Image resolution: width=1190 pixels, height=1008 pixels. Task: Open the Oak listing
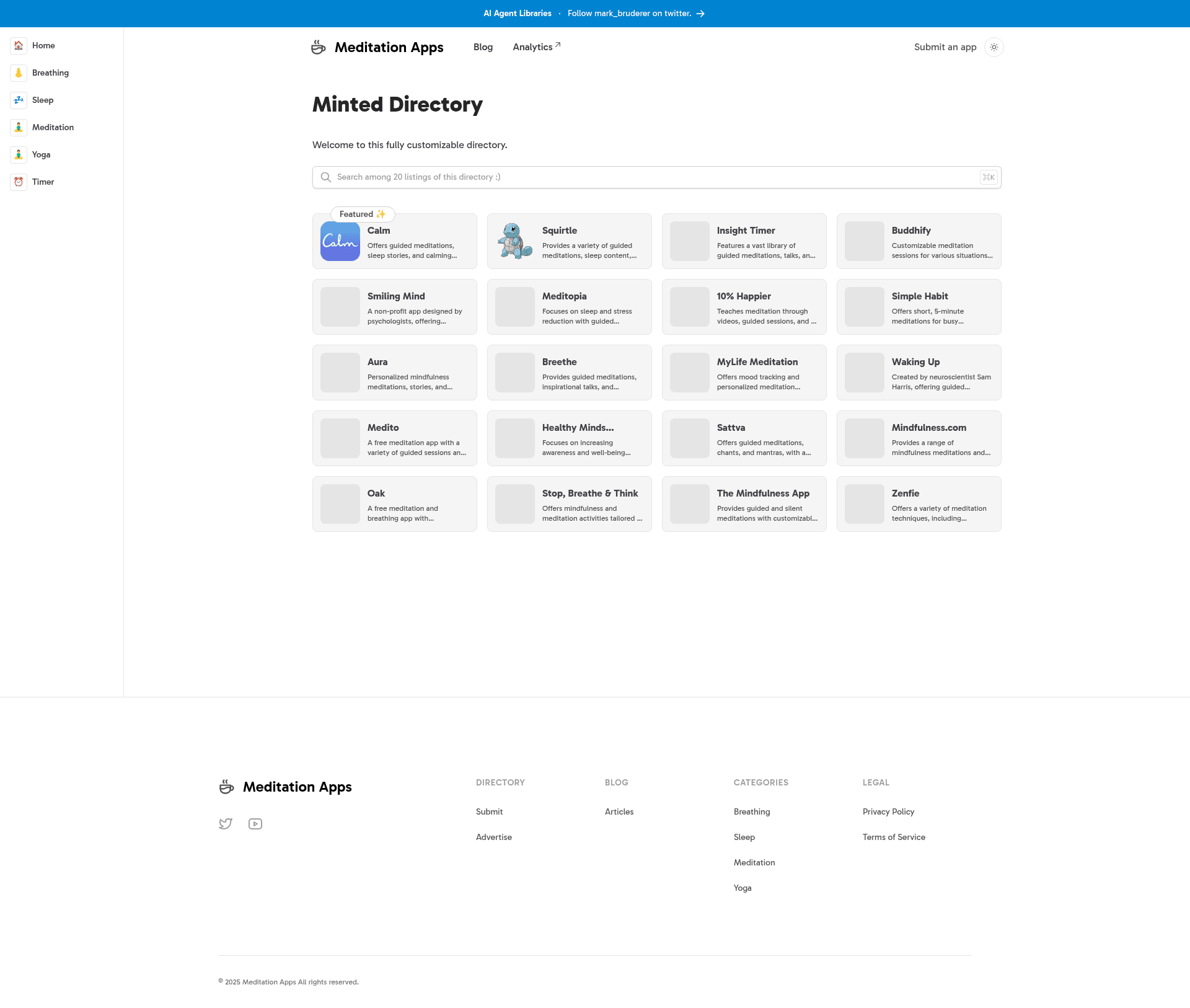pyautogui.click(x=395, y=504)
